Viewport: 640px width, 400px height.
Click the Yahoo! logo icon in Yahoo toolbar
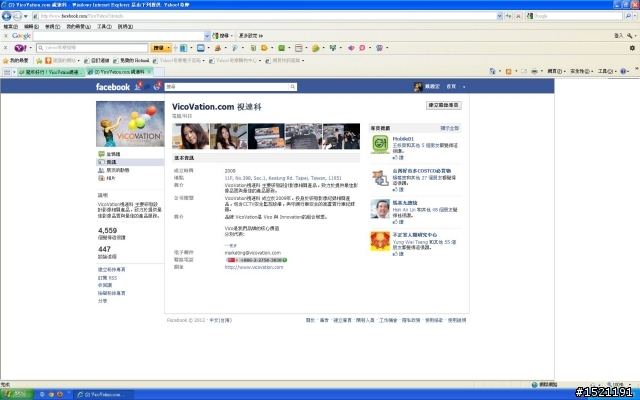pyautogui.click(x=20, y=48)
